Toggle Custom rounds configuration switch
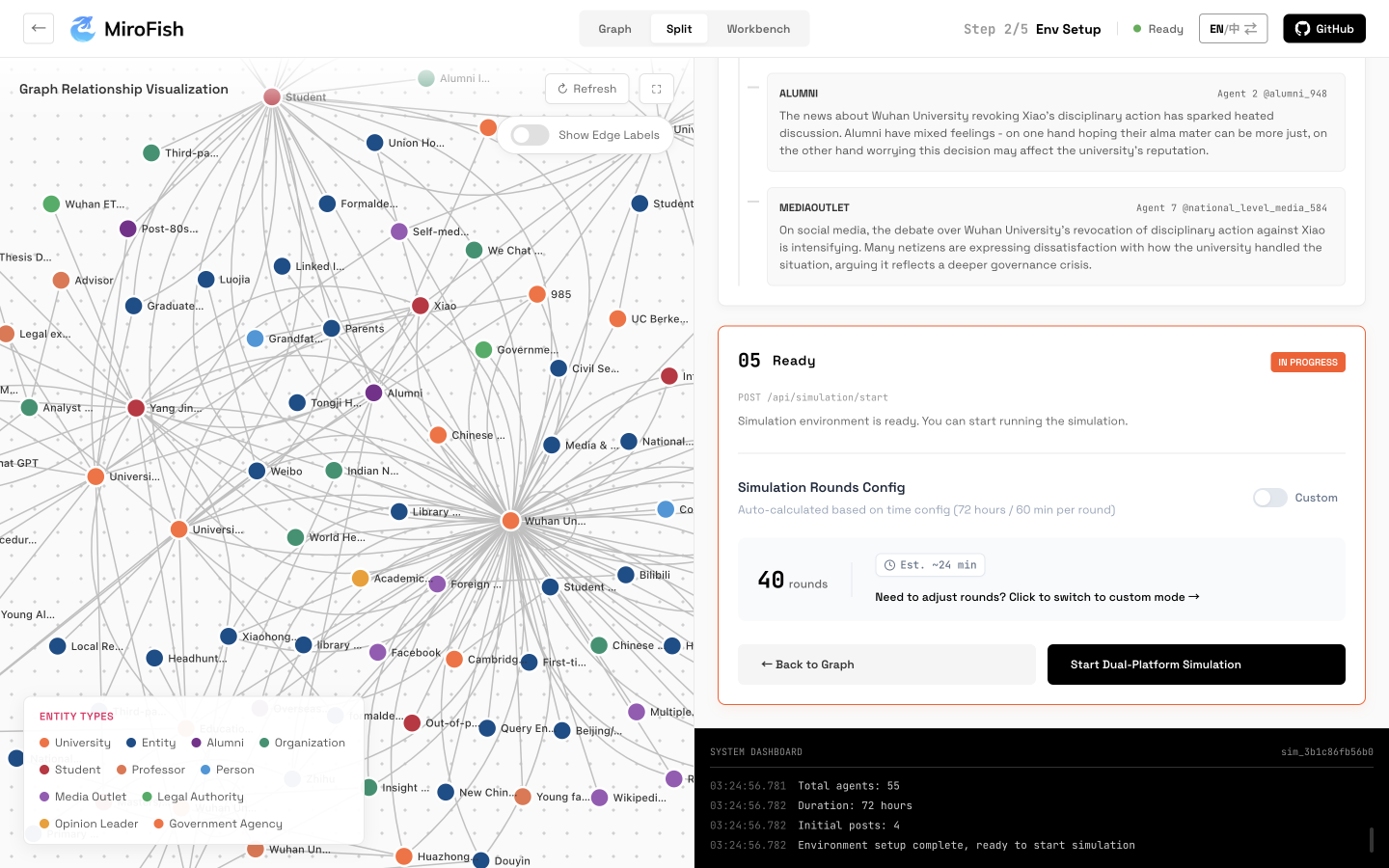The width and height of the screenshot is (1389, 868). 1270,498
